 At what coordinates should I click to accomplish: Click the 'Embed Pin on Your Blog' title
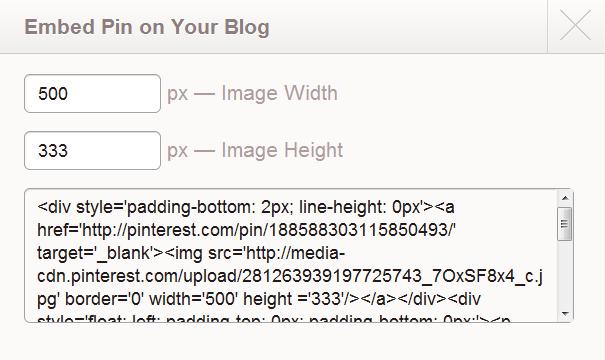click(147, 27)
